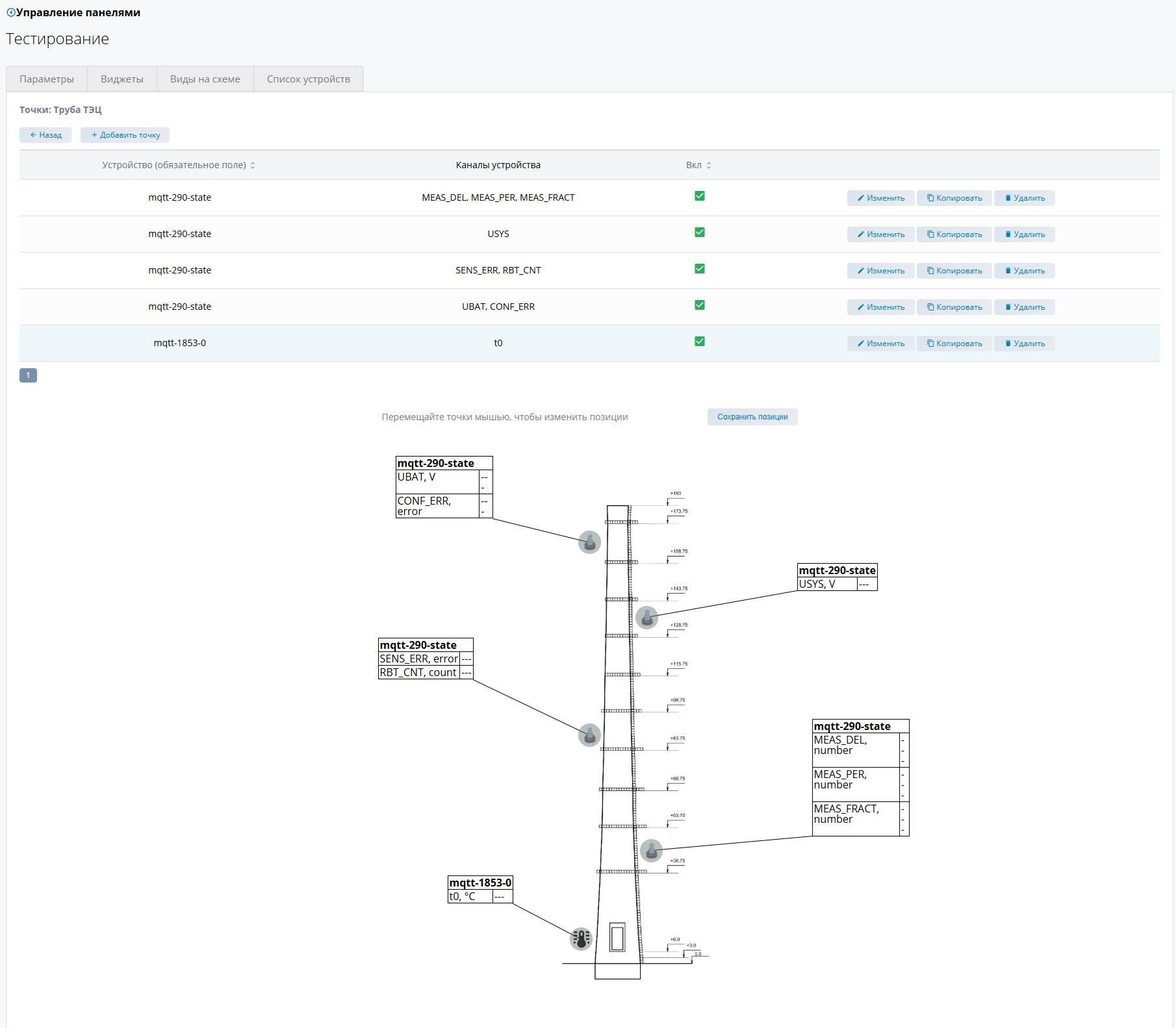The height and width of the screenshot is (1030, 1176).
Task: Click the Сохранить позиции button
Action: point(752,417)
